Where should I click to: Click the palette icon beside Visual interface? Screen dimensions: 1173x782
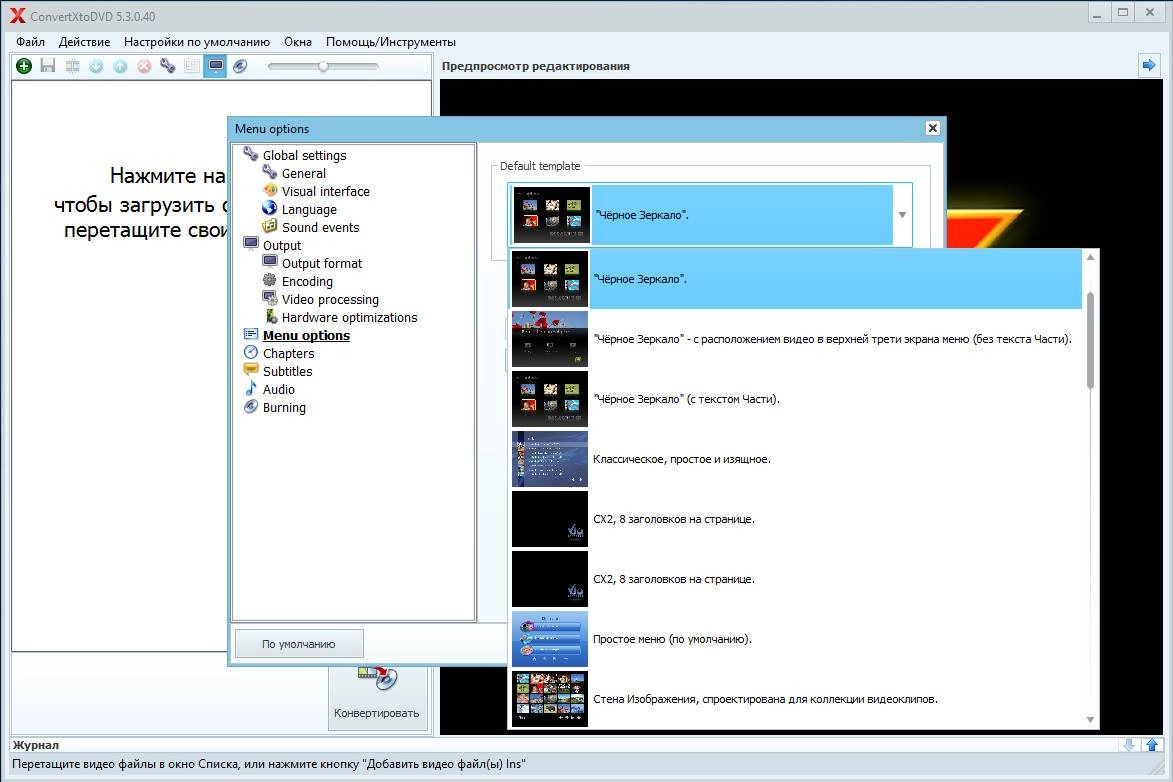(x=269, y=190)
